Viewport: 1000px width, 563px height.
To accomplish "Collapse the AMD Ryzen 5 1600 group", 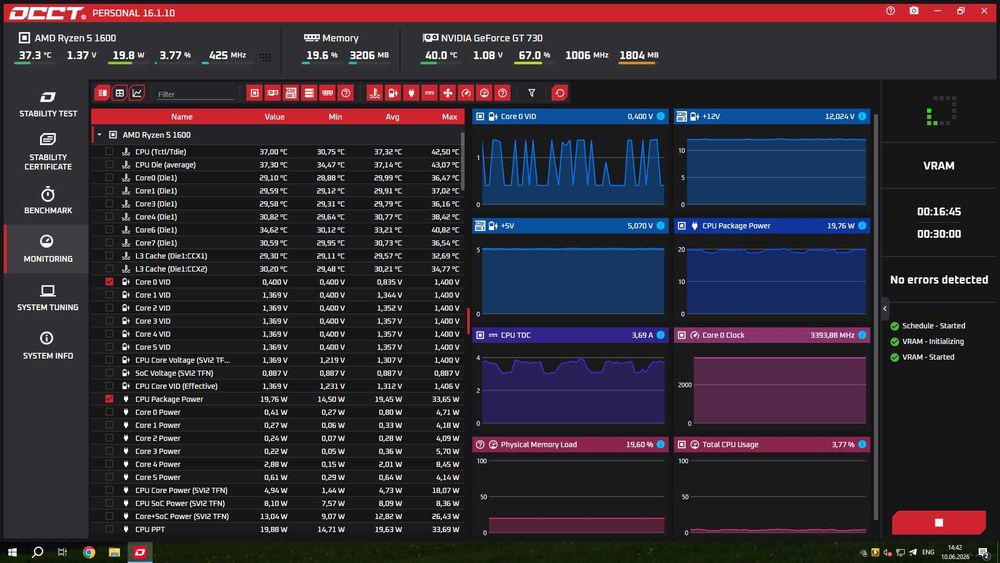I will coord(99,135).
